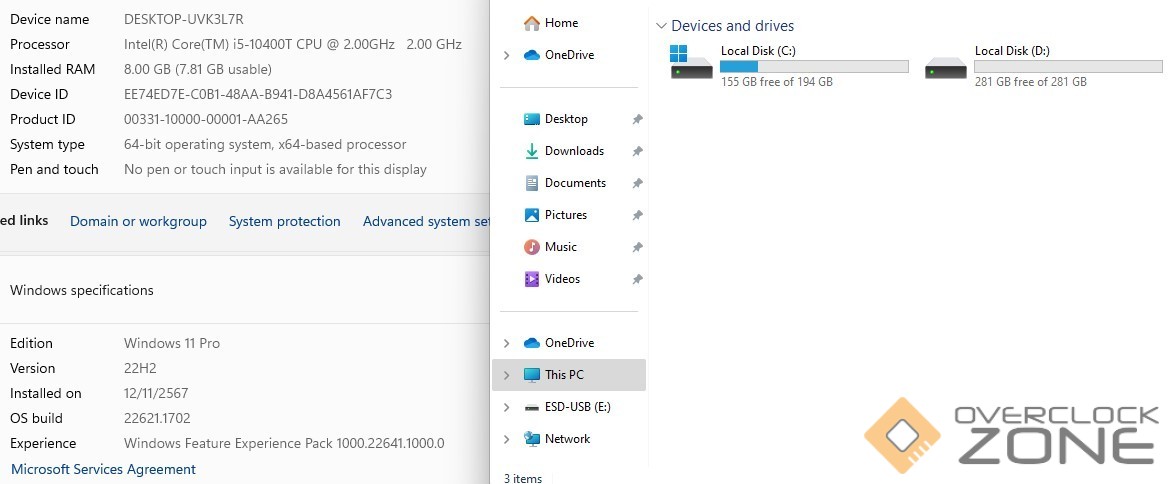Unpin Pictures using its pin icon
1169x484 pixels.
tap(637, 216)
